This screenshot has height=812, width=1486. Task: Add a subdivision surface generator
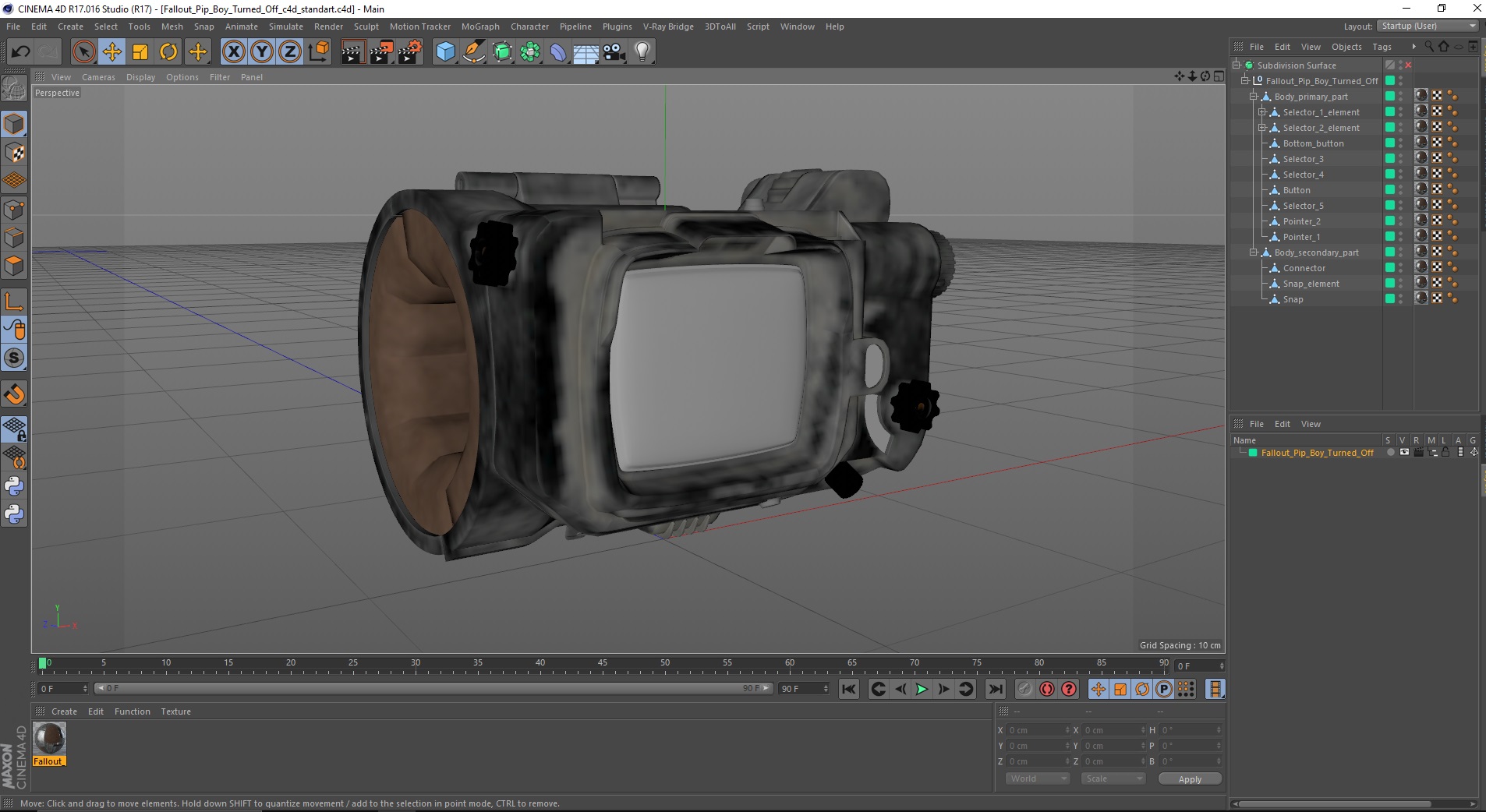502,52
